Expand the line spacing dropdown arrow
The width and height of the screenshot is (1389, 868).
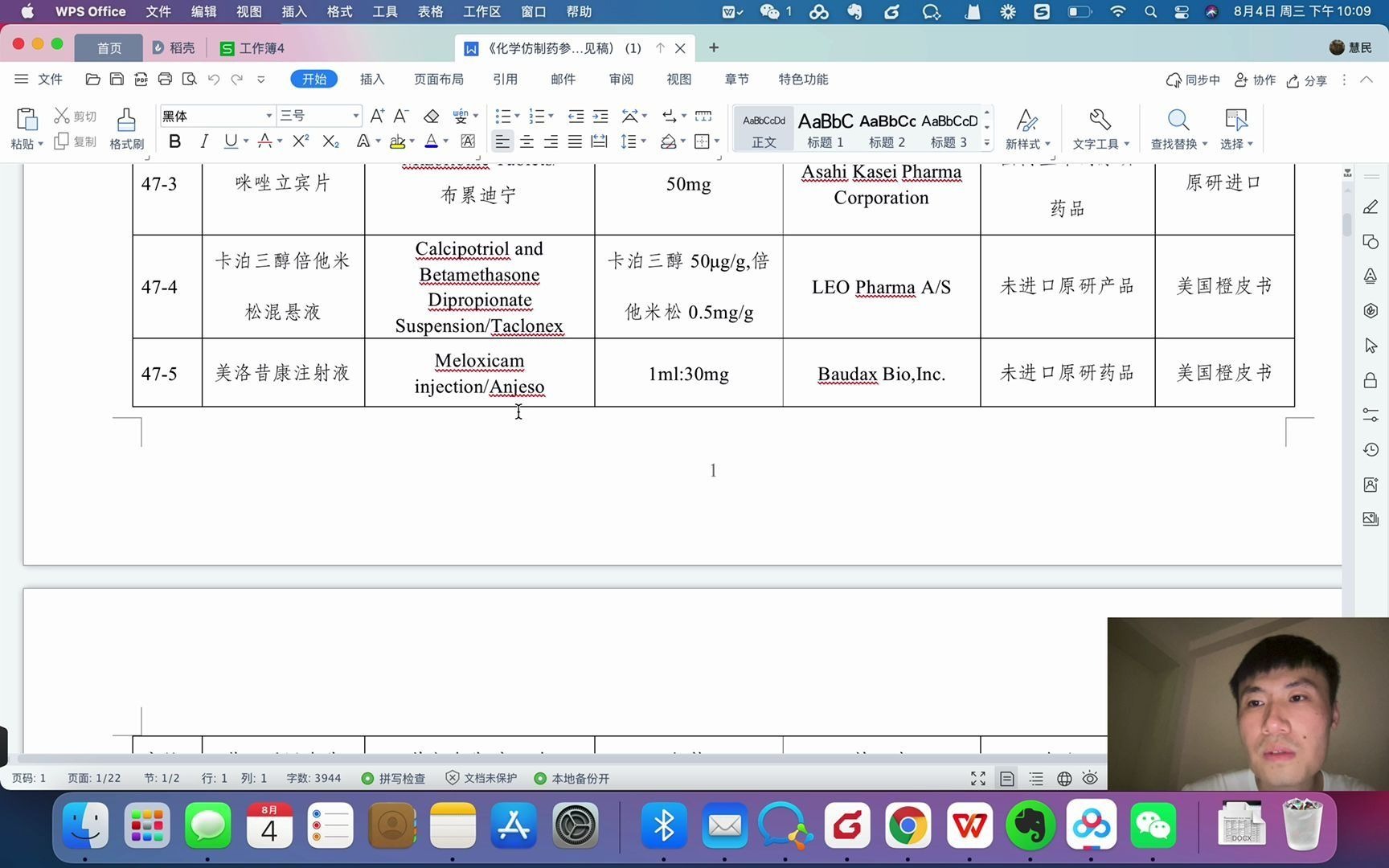coord(644,141)
